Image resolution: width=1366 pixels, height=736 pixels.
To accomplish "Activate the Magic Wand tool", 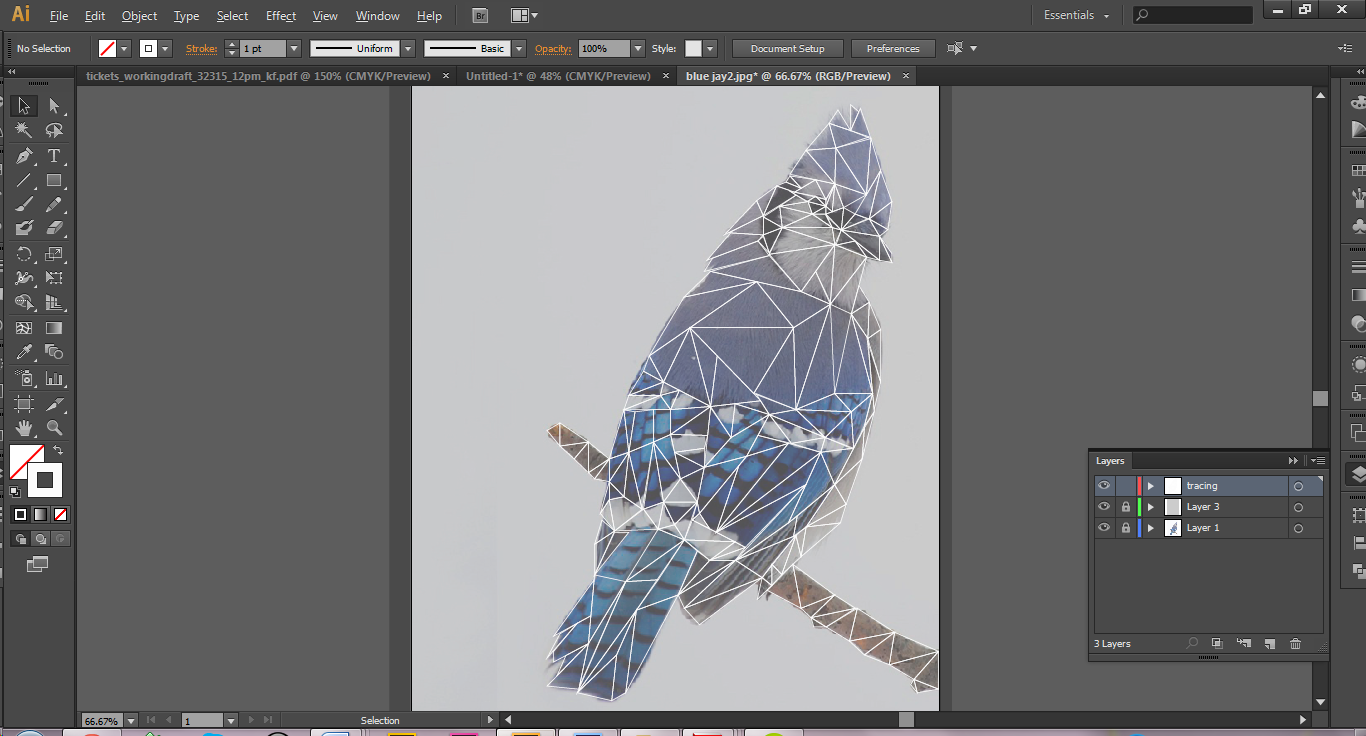I will point(24,130).
